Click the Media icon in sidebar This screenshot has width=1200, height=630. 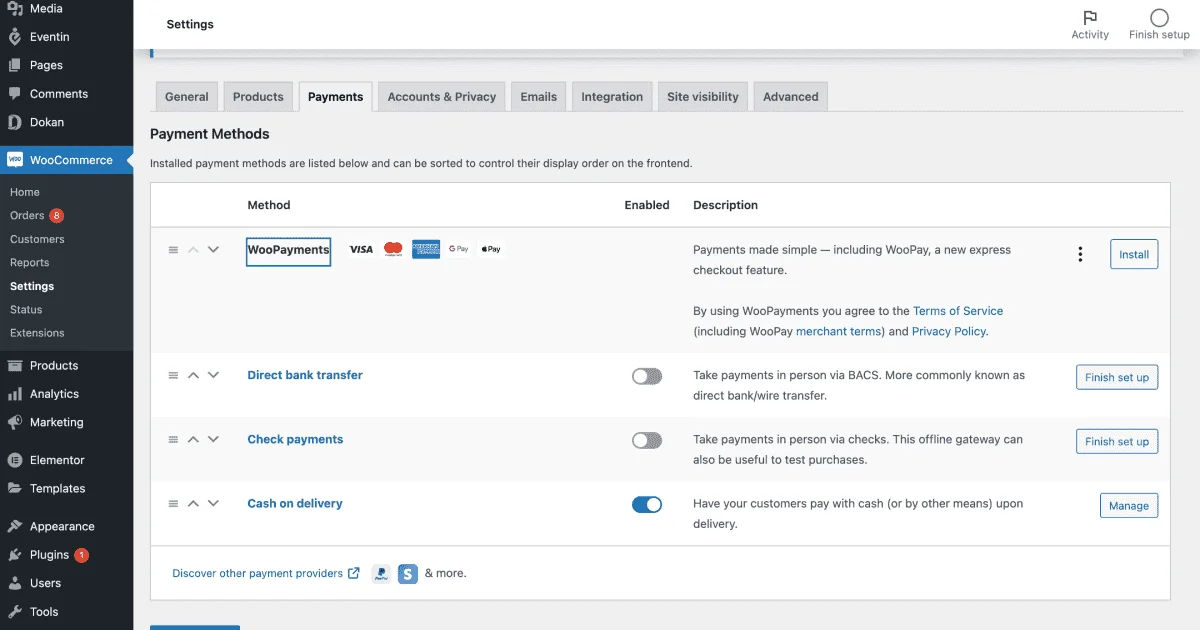[x=15, y=9]
